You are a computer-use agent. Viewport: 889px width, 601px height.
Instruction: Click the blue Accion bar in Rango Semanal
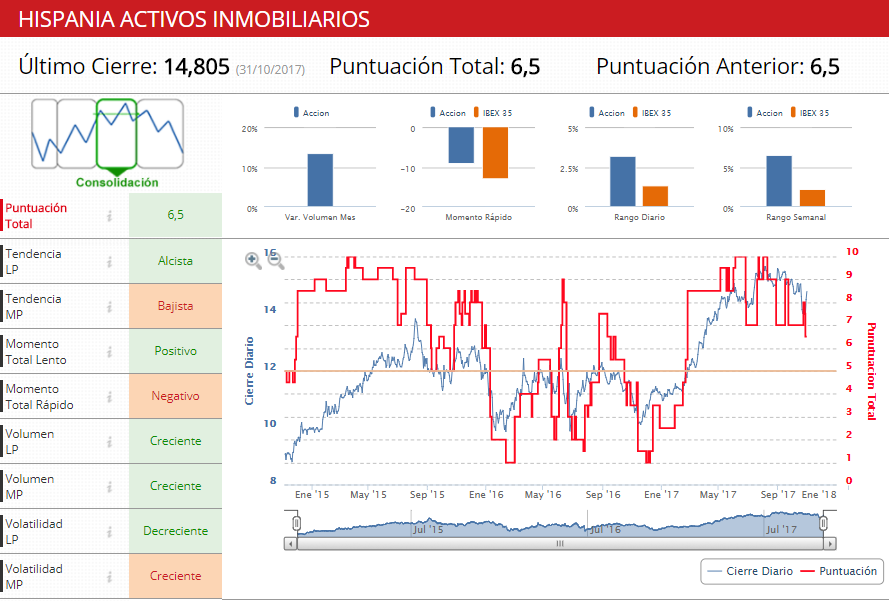coord(779,181)
